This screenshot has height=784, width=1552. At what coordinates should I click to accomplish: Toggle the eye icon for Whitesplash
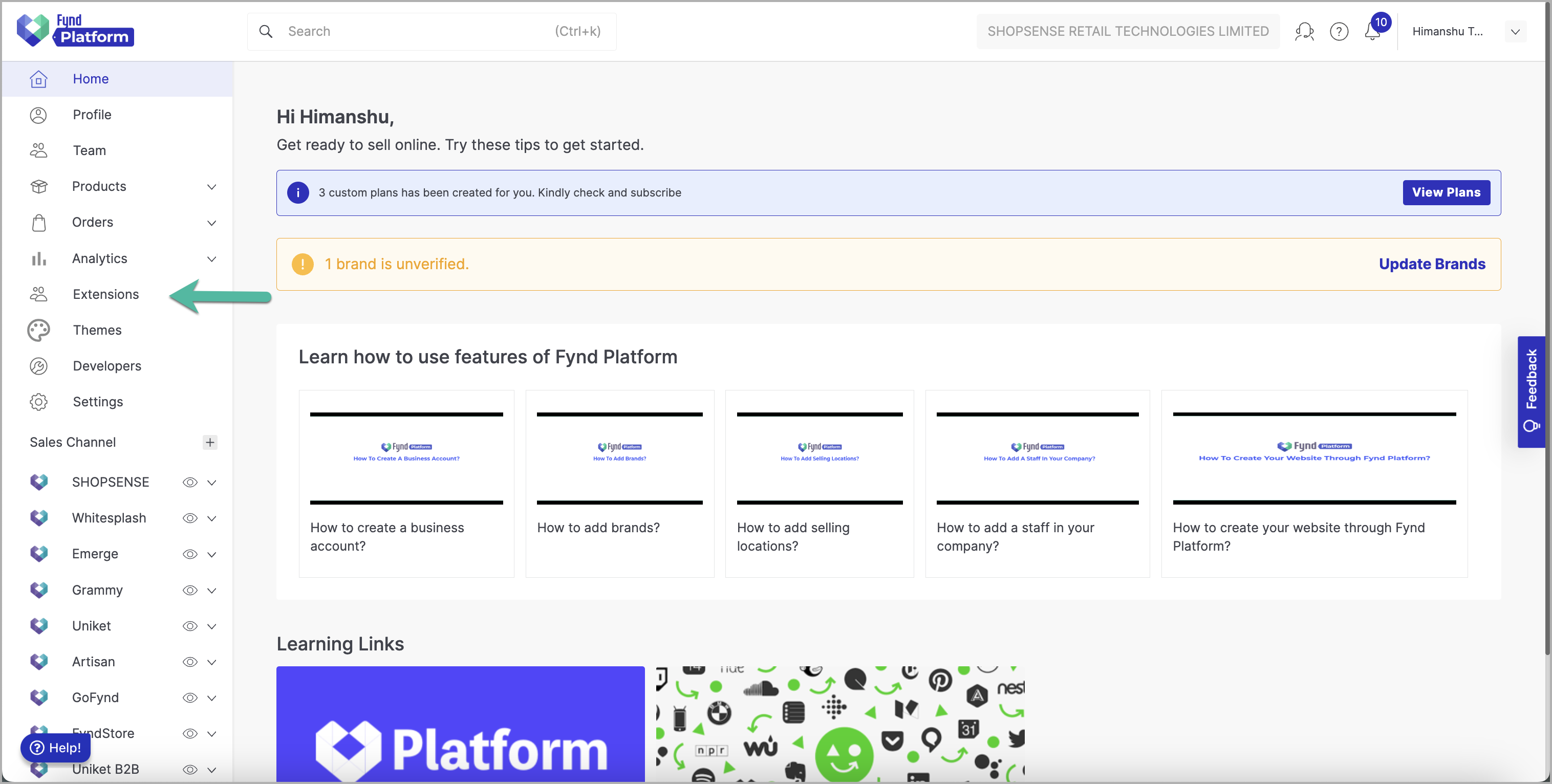(x=190, y=518)
